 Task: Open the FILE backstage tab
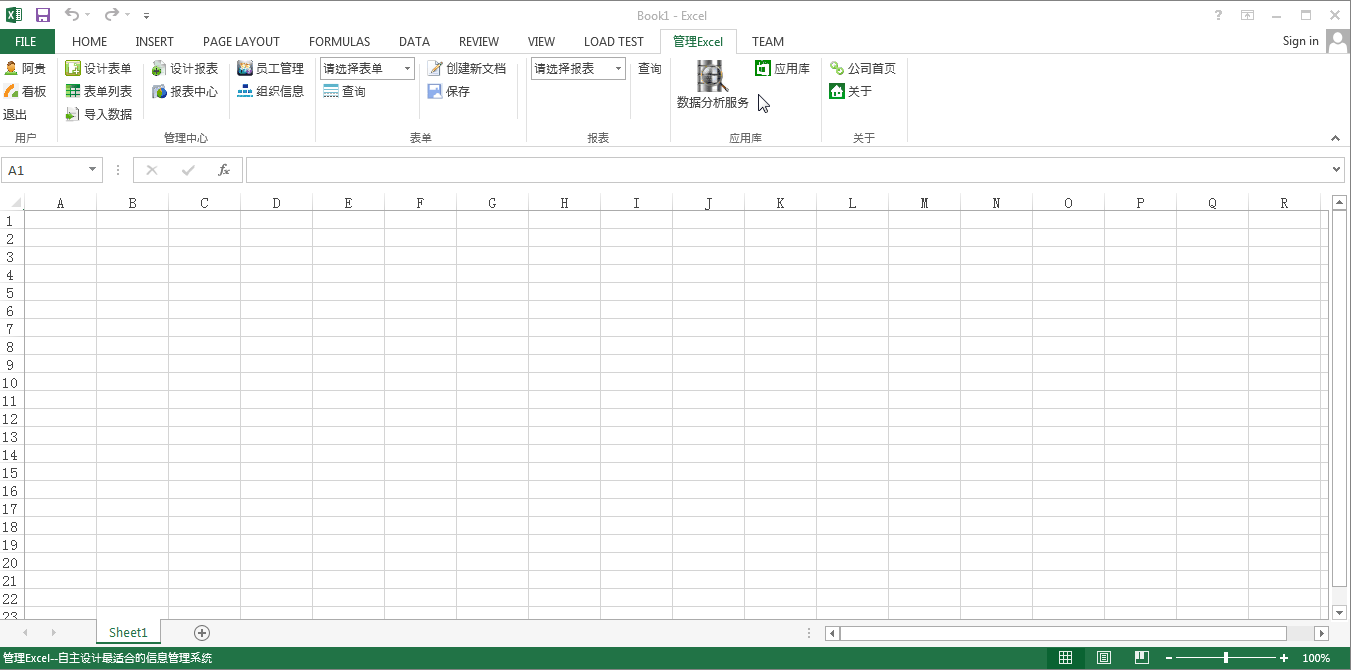[x=26, y=42]
